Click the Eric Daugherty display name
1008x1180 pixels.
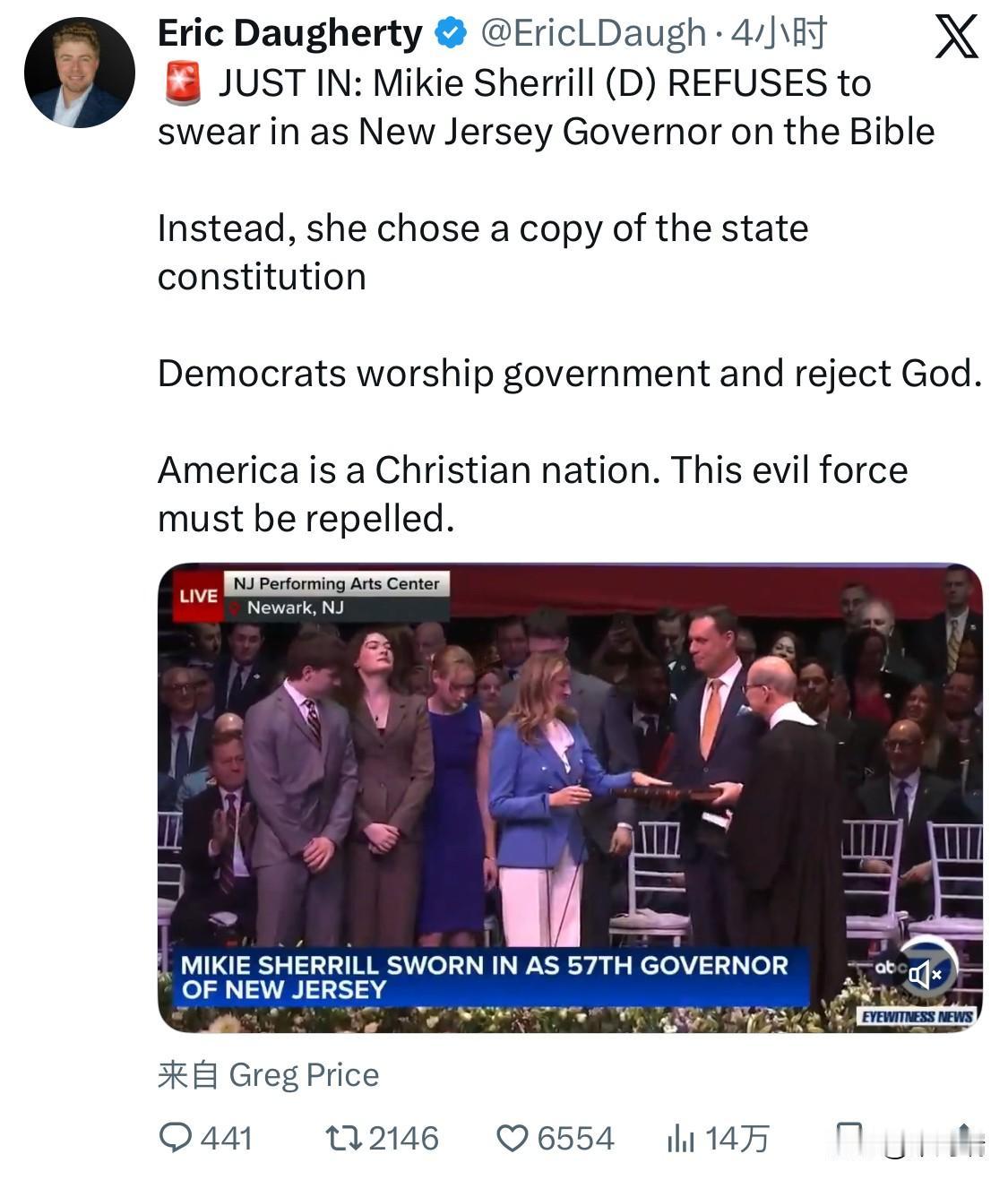[x=289, y=34]
